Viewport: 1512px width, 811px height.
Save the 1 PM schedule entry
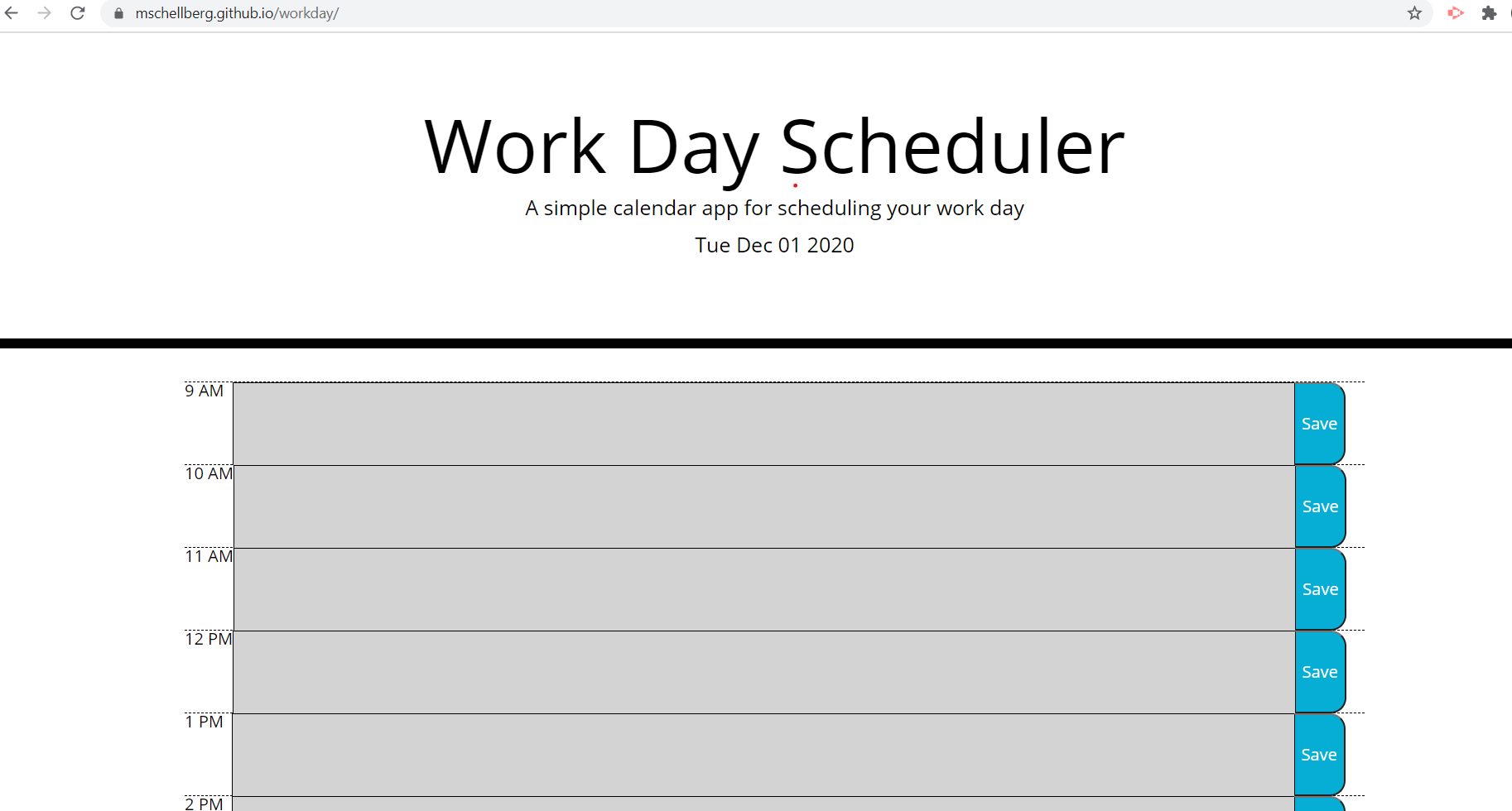point(1318,754)
